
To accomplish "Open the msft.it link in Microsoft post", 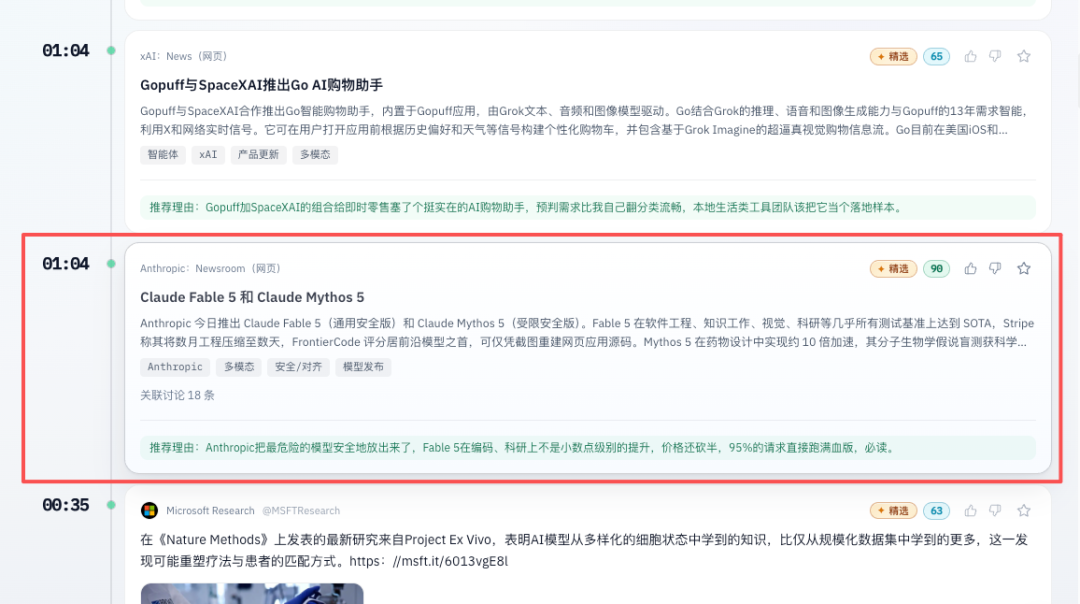I will [x=428, y=561].
